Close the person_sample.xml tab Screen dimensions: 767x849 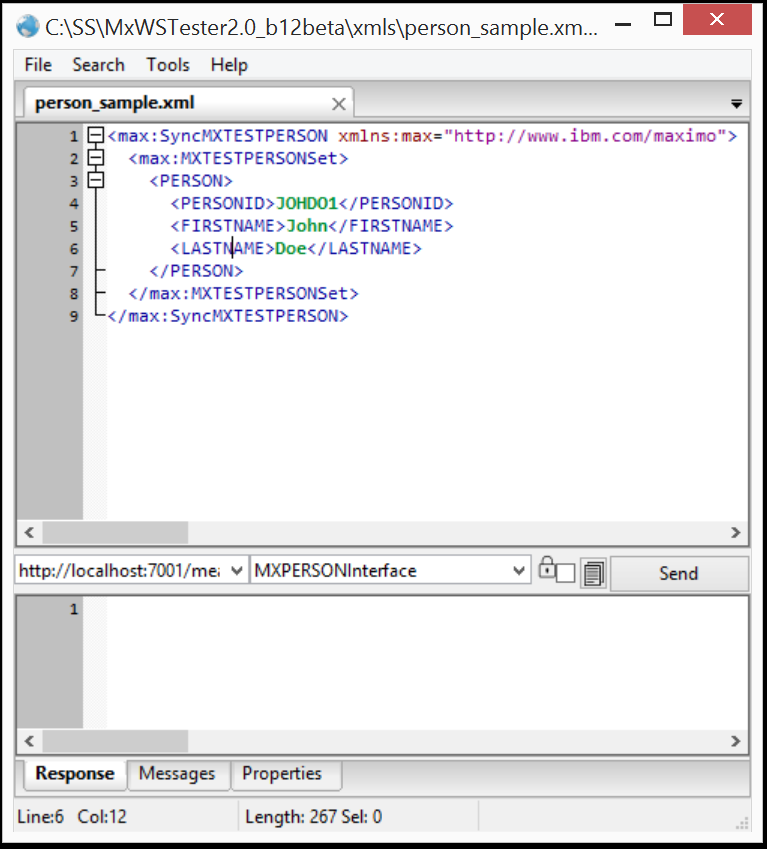pyautogui.click(x=339, y=104)
